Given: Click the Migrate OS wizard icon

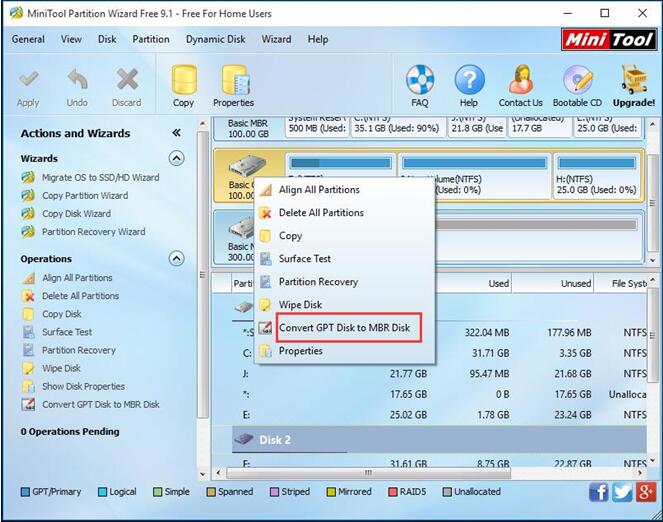Looking at the screenshot, I should coord(28,178).
